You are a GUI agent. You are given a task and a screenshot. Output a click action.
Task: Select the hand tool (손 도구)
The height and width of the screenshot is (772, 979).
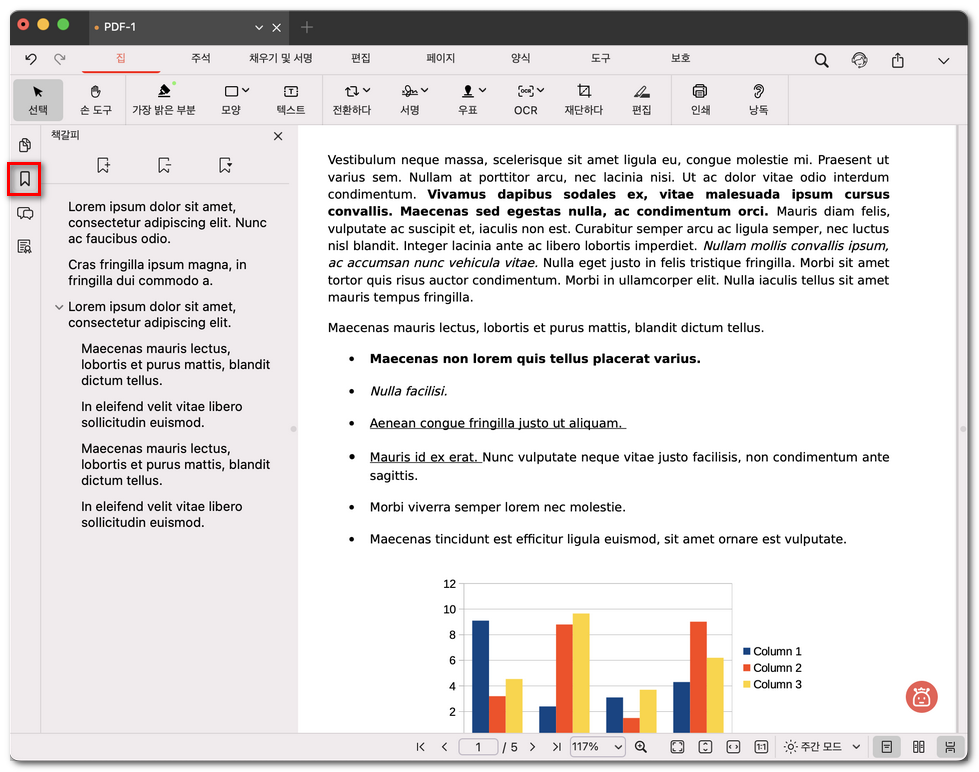95,99
